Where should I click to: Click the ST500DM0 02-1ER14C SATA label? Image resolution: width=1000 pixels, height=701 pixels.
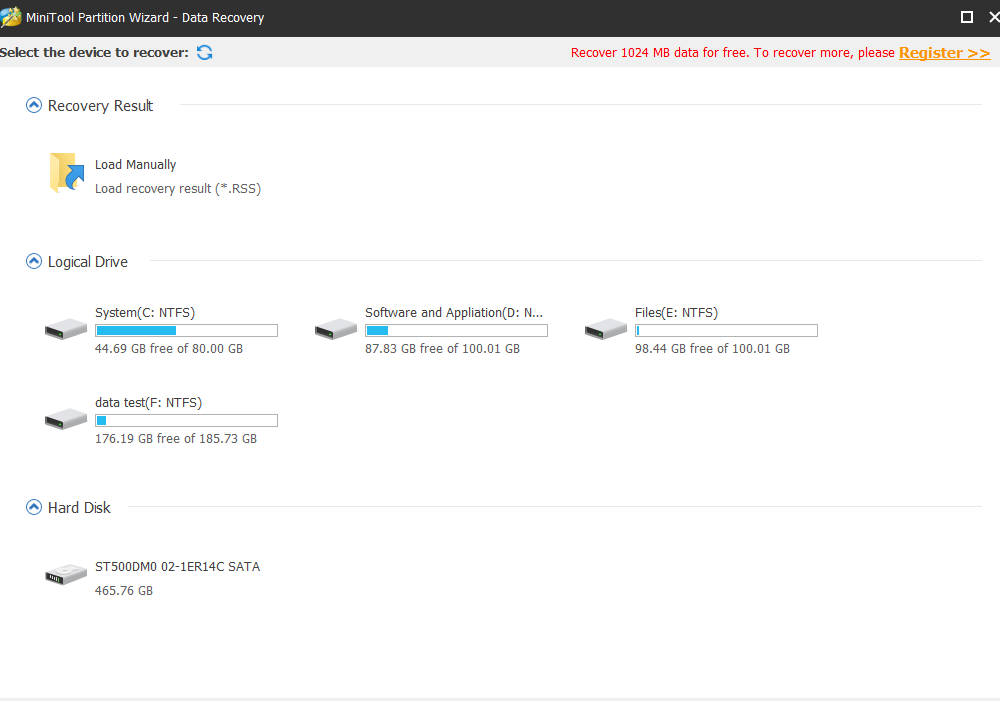coord(177,566)
